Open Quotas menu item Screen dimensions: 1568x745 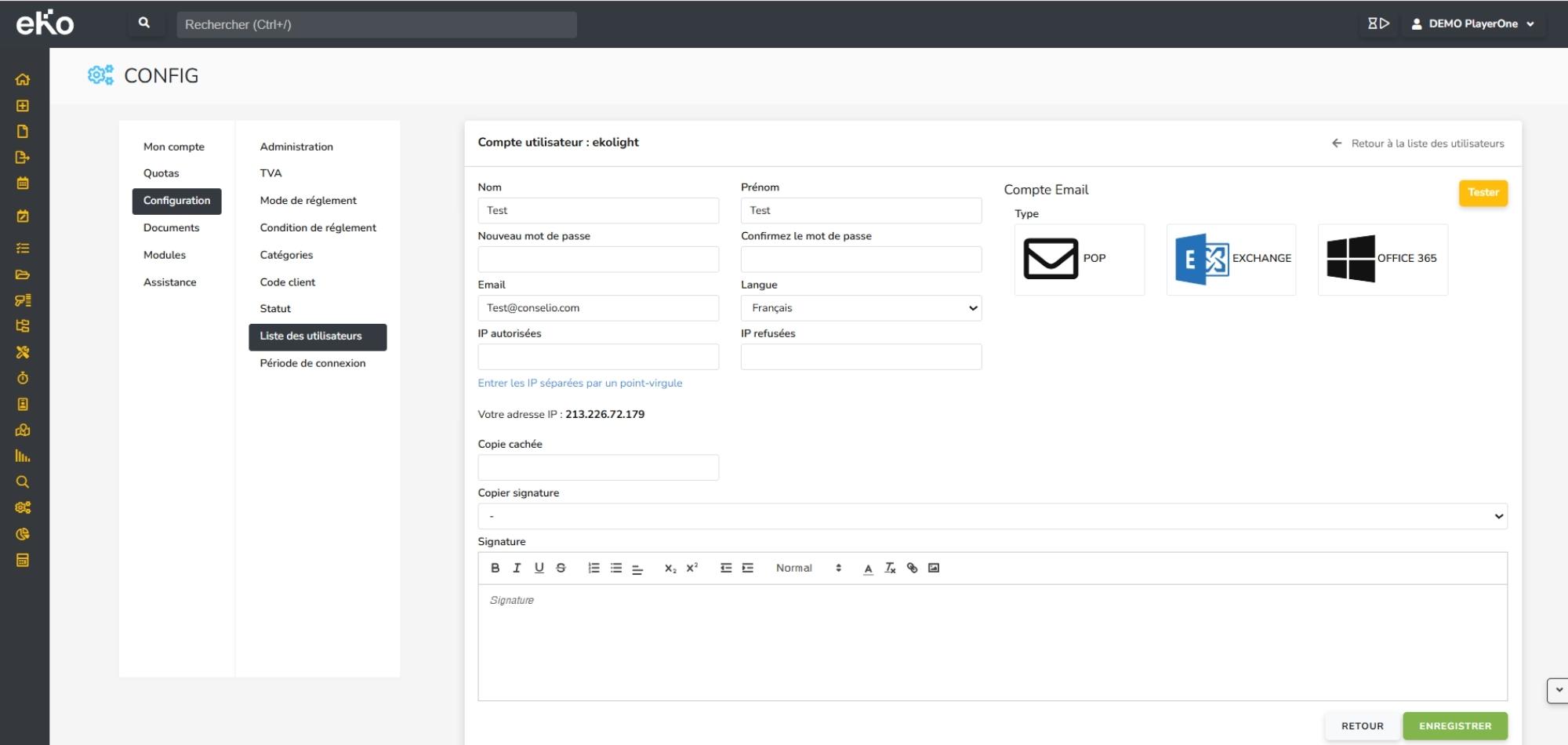pos(162,173)
